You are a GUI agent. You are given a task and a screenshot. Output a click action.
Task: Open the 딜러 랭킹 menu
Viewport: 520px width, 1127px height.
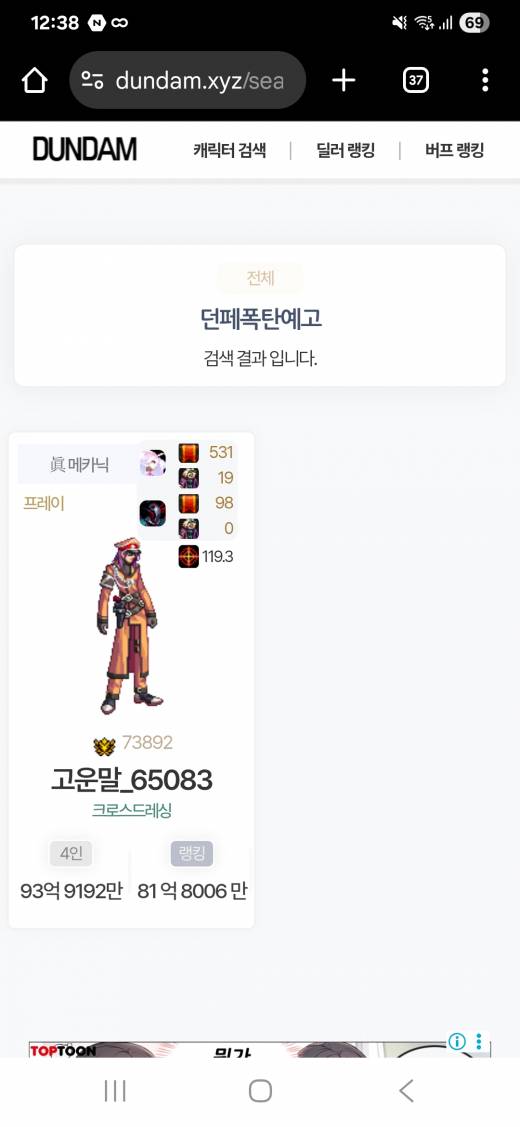point(345,150)
